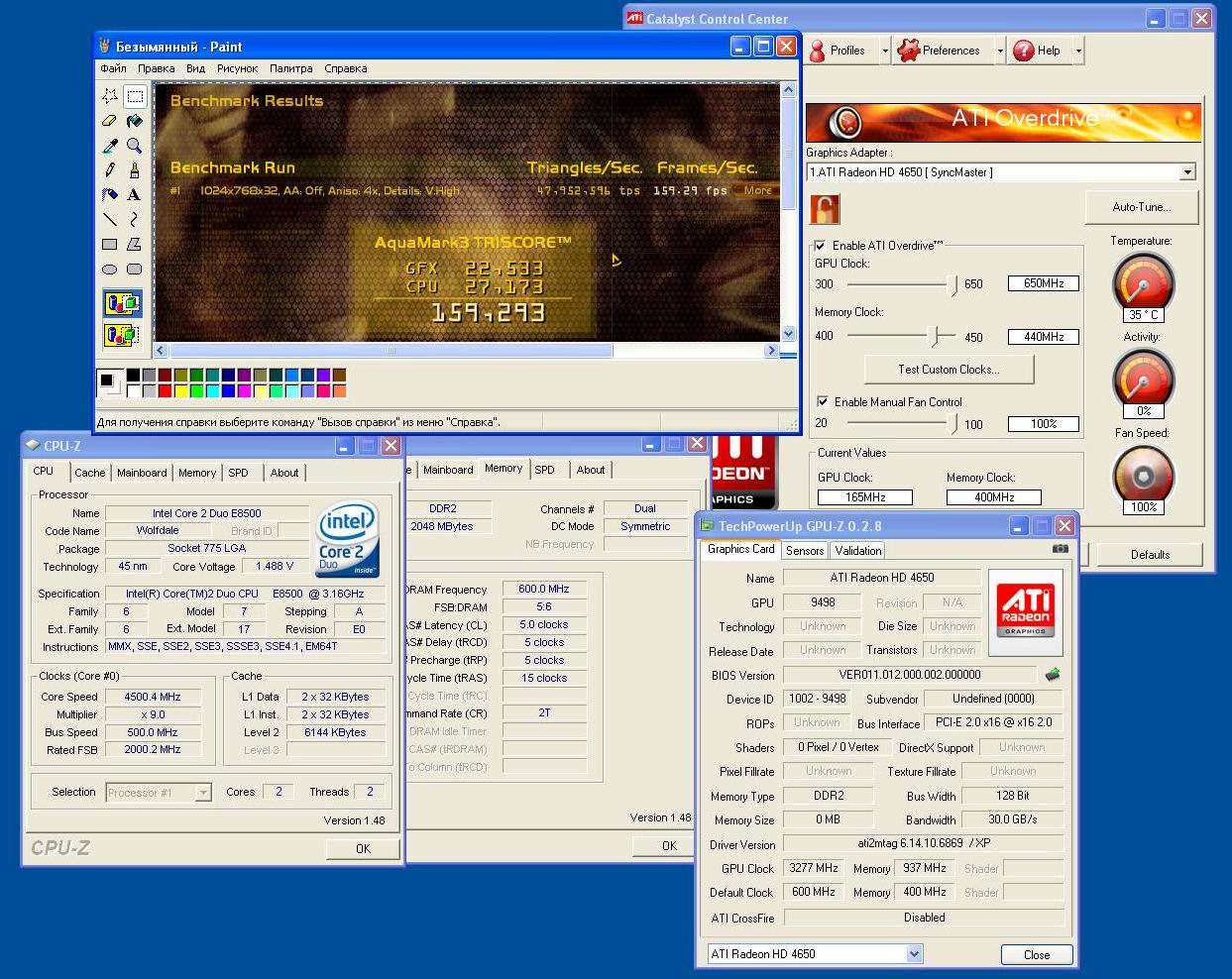Viewport: 1232px width, 979px height.
Task: Click the 100% fan speed value field
Action: pos(1044,424)
